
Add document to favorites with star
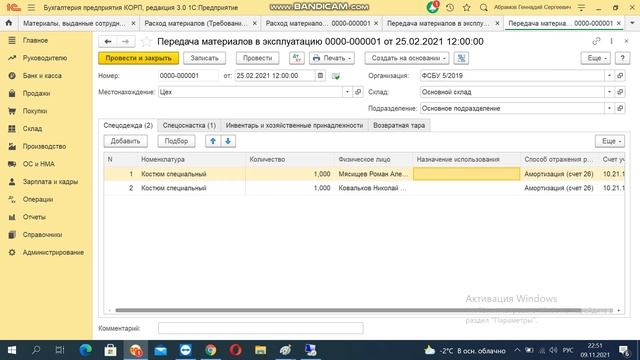pos(146,41)
